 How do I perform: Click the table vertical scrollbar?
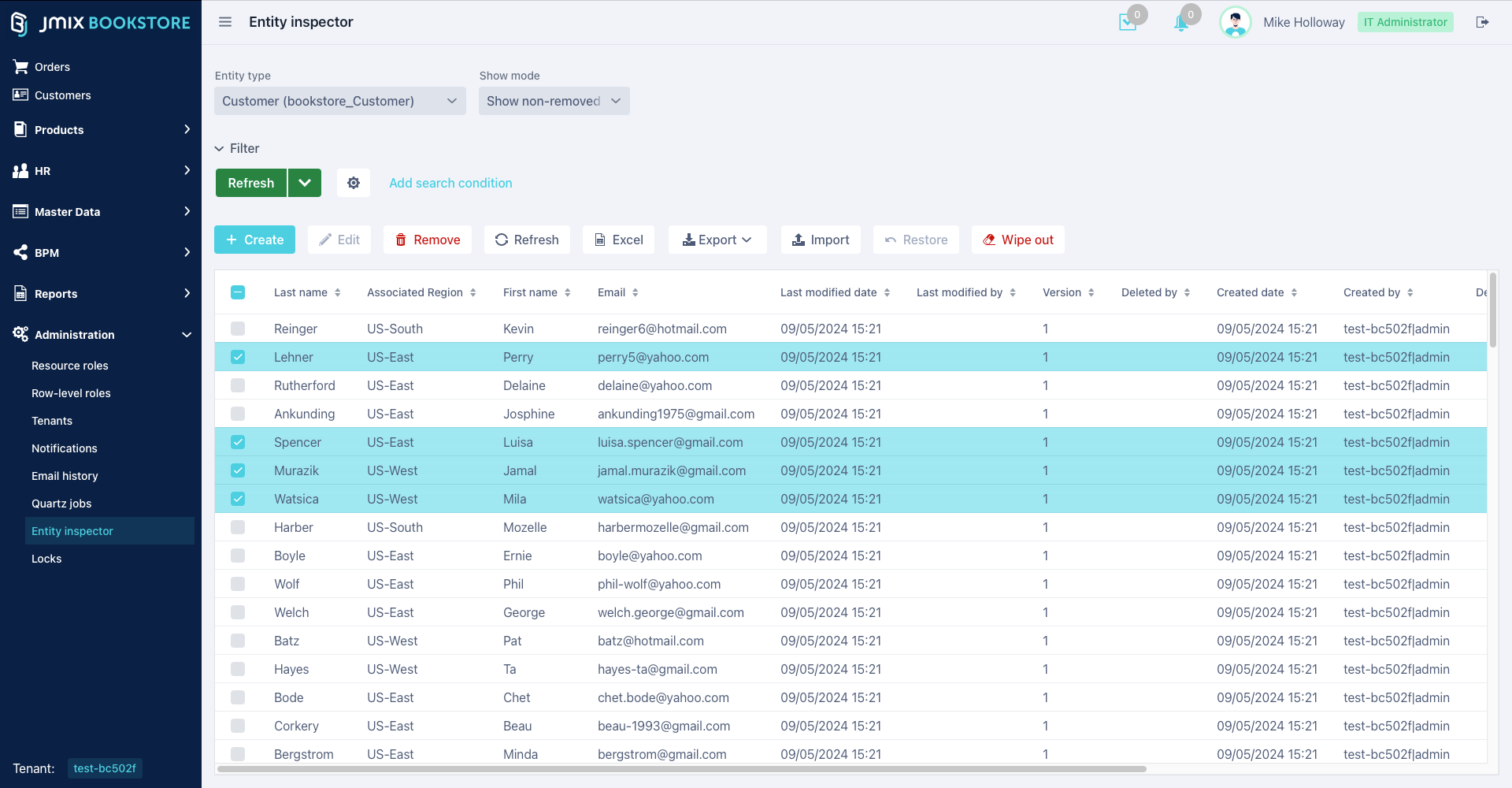pyautogui.click(x=1493, y=310)
